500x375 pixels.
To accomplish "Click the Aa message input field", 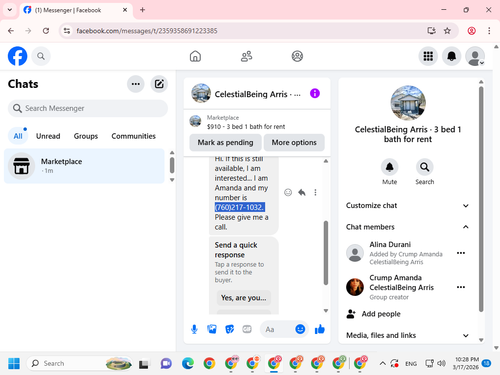I will [277, 330].
